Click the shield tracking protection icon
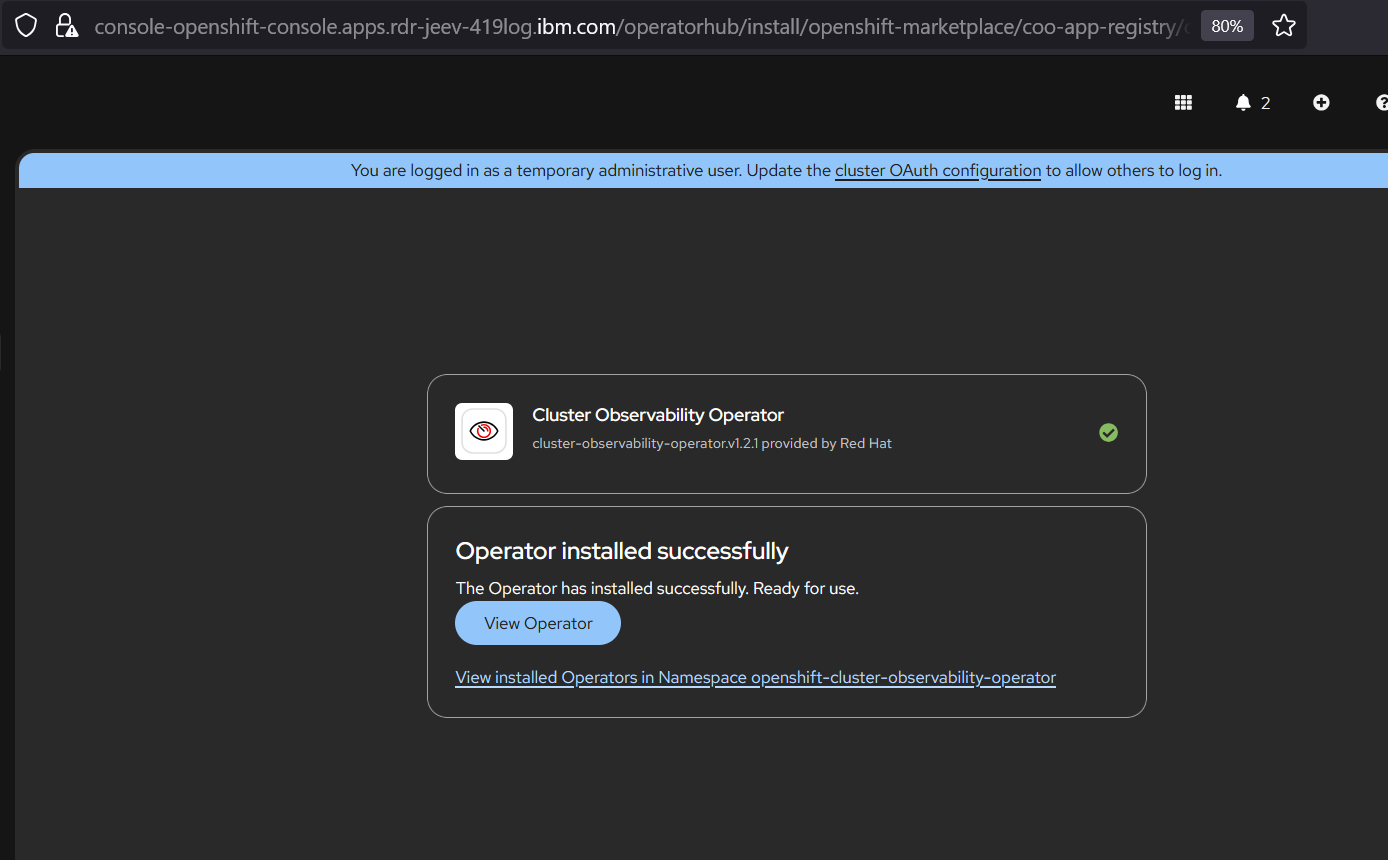 pyautogui.click(x=26, y=26)
